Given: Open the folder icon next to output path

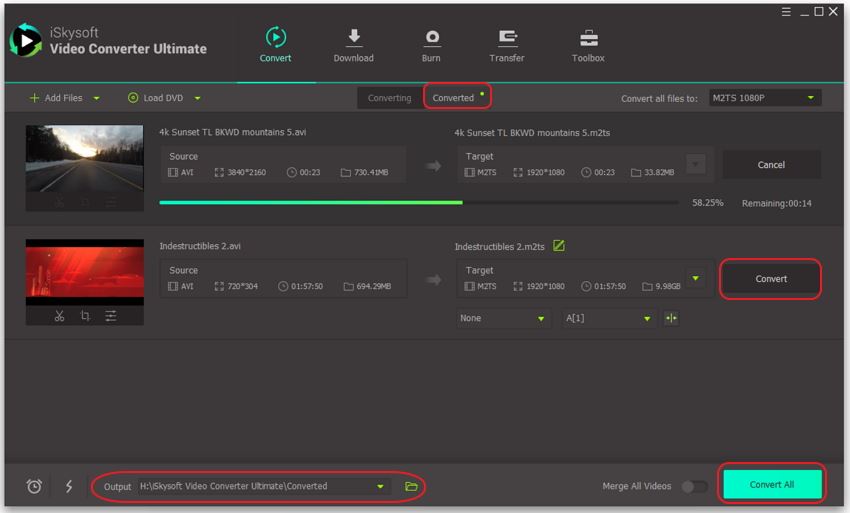Looking at the screenshot, I should tap(411, 486).
